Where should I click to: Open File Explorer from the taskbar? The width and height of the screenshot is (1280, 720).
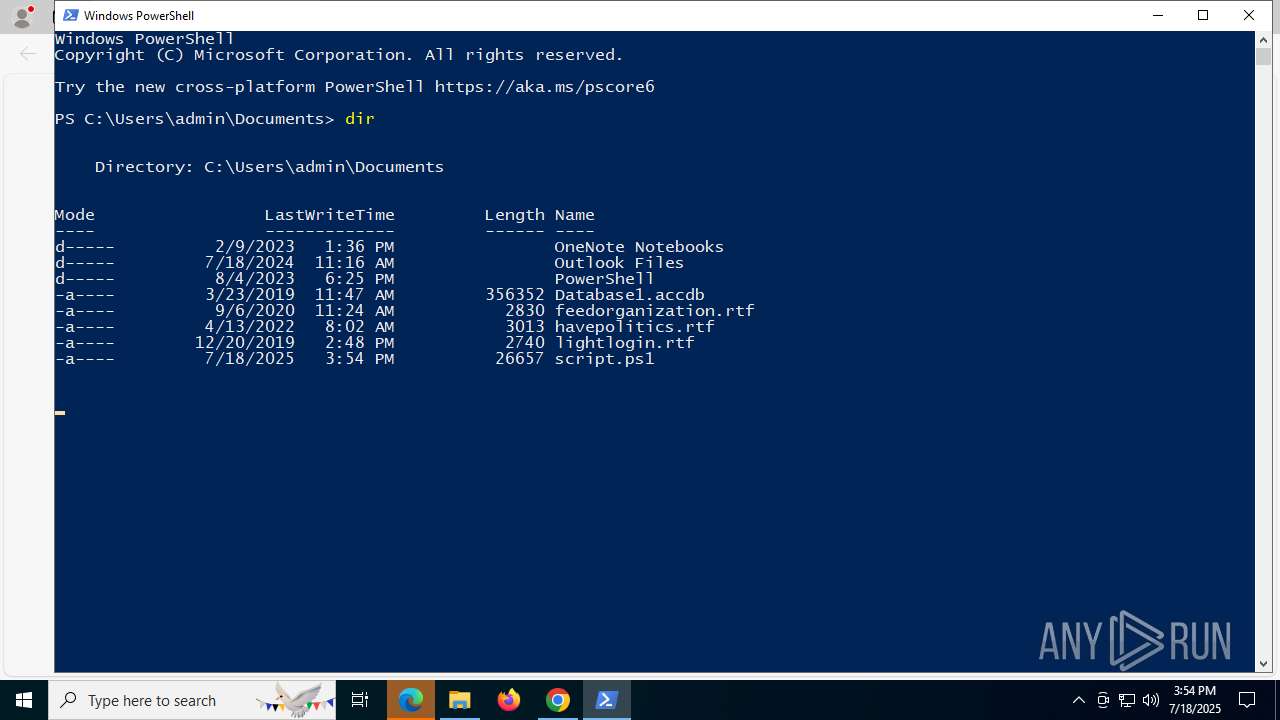(x=460, y=700)
